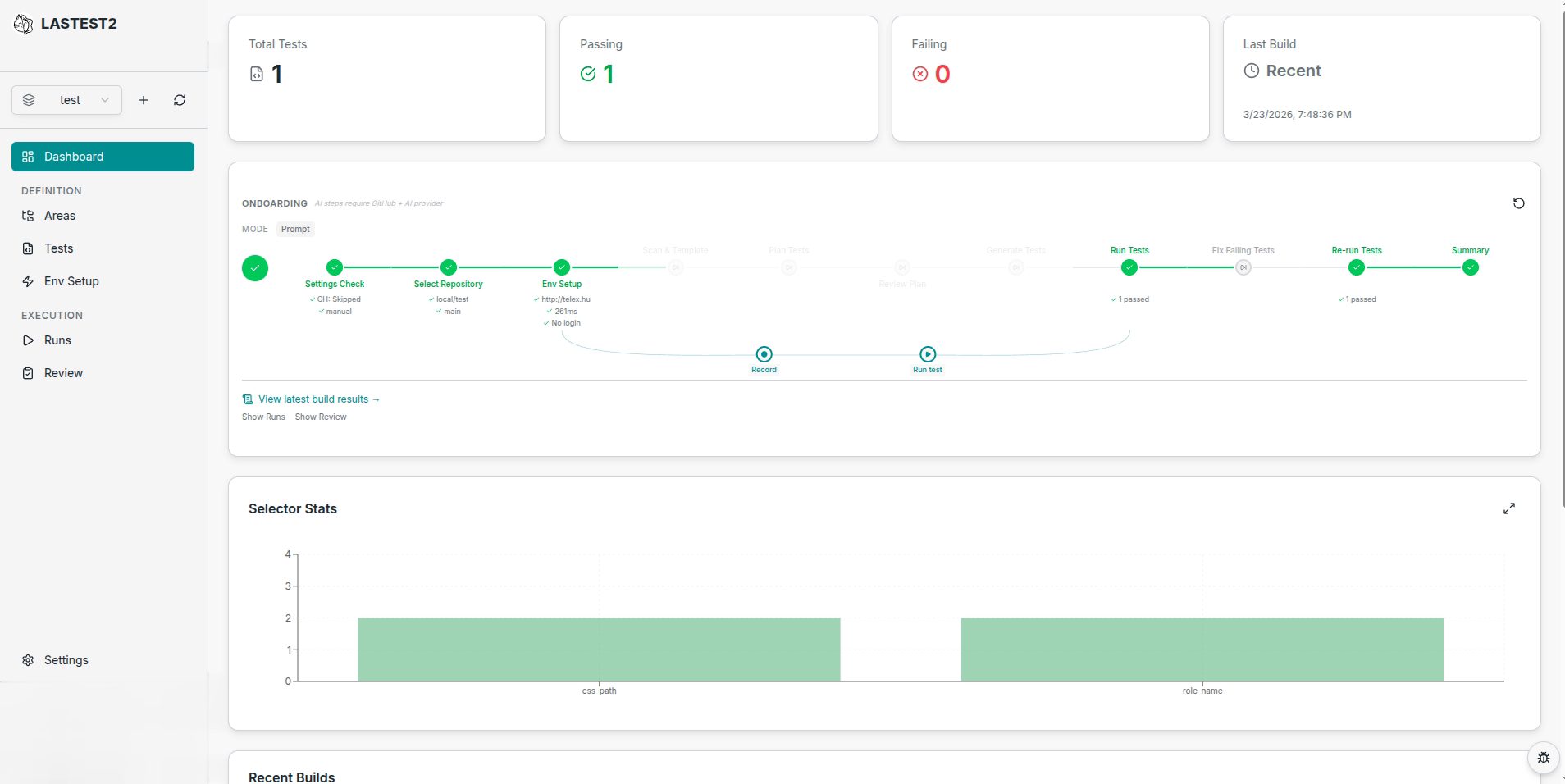Click the Review Plan step marker
The width and height of the screenshot is (1565, 784).
tap(902, 267)
